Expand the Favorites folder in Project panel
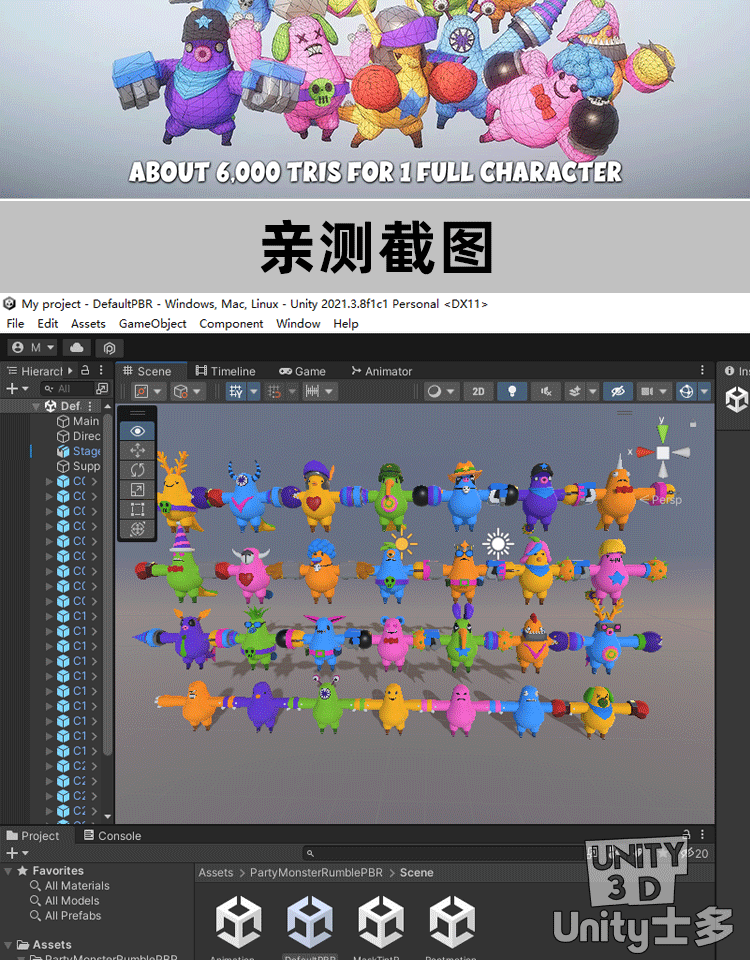 (x=9, y=871)
